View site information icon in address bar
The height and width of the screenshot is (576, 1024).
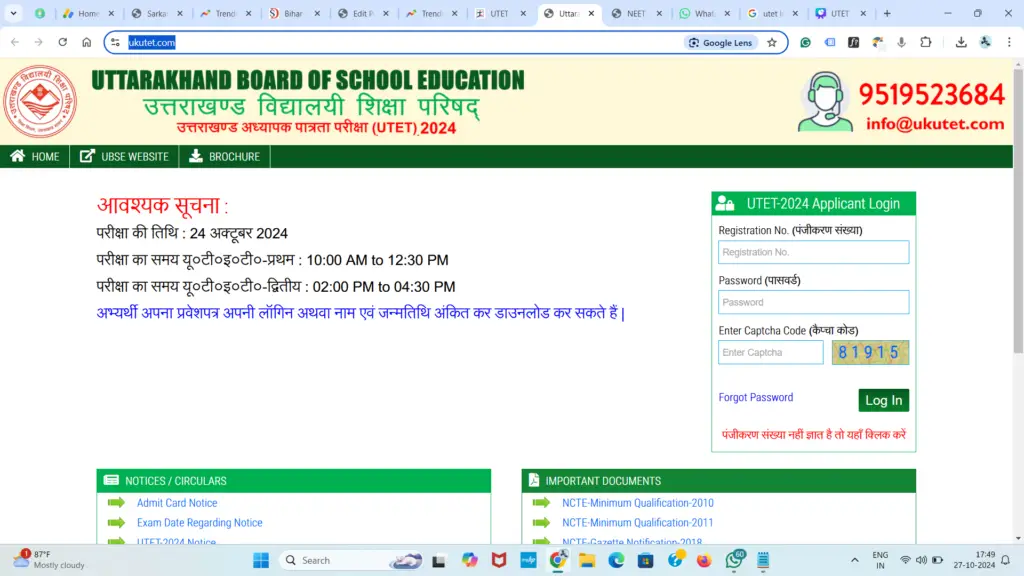click(x=116, y=42)
